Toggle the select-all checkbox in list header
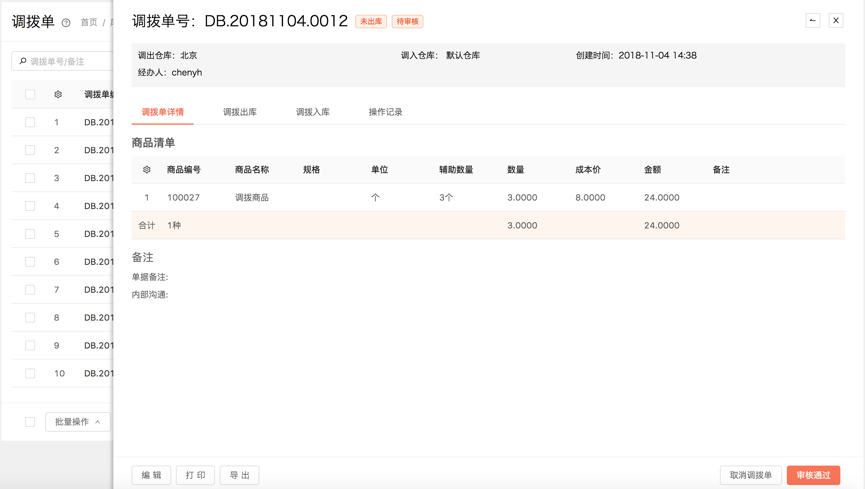Screen dimensions: 865x489 pos(30,94)
